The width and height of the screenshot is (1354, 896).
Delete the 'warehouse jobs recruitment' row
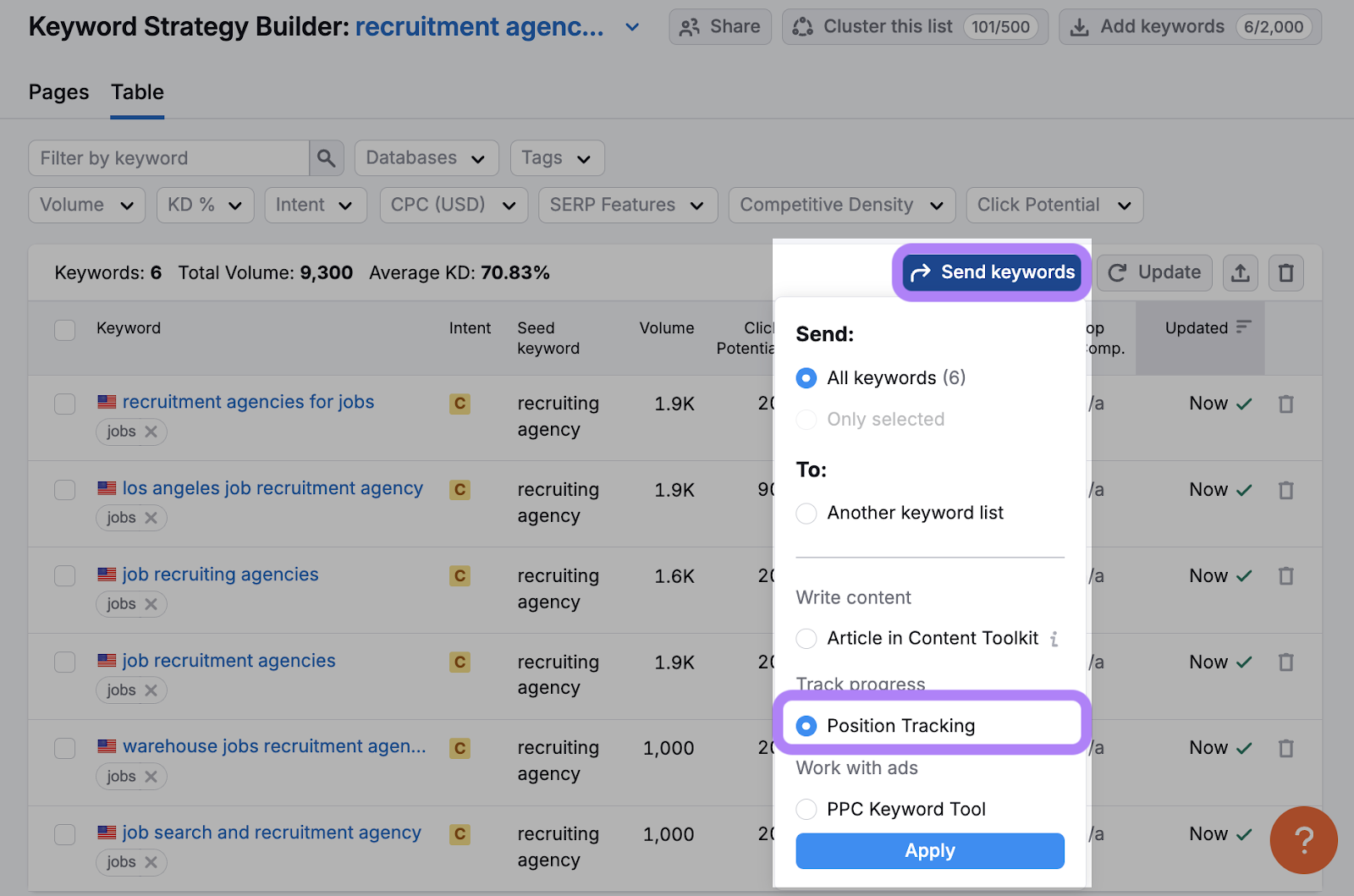[x=1285, y=748]
